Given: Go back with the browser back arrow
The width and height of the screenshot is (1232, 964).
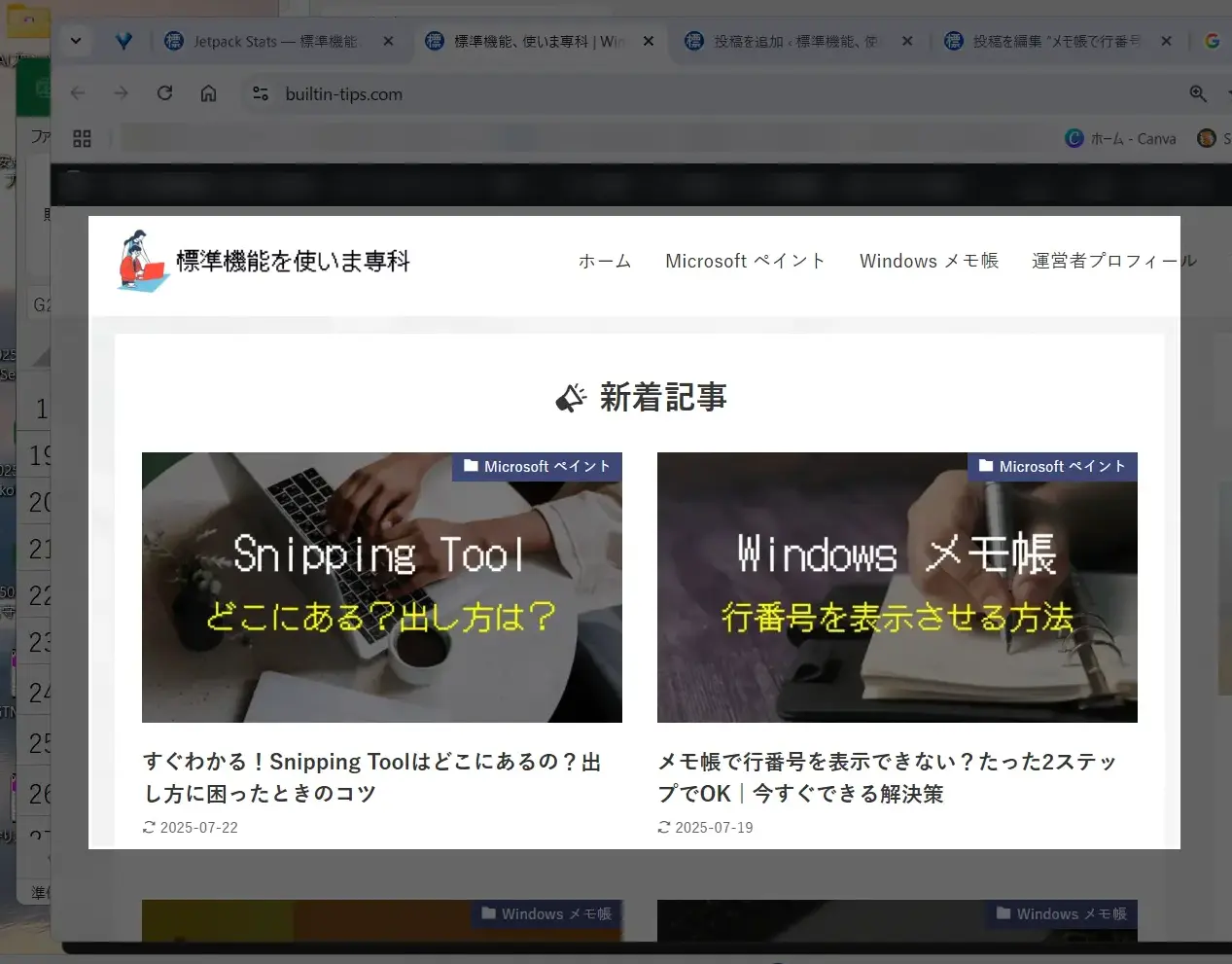Looking at the screenshot, I should click(78, 93).
